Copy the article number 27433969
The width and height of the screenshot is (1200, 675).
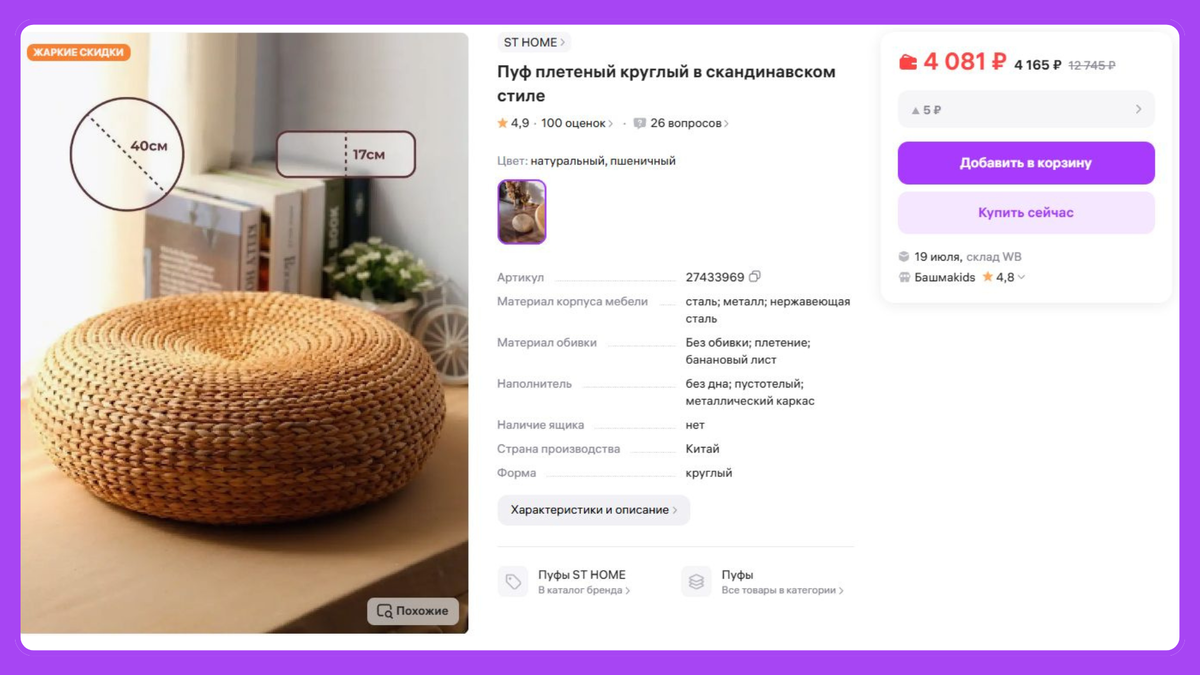click(755, 277)
